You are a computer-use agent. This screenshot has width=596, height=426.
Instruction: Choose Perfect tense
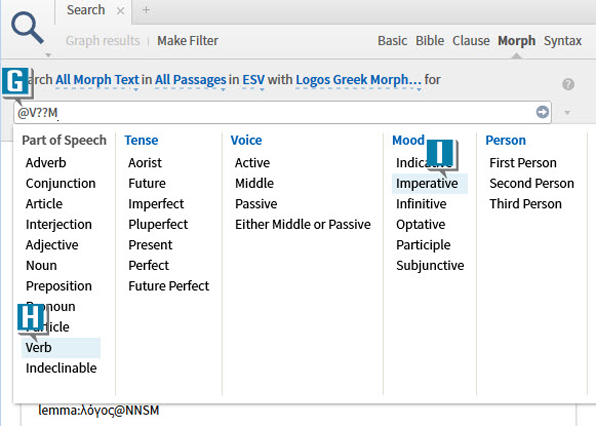(x=149, y=266)
